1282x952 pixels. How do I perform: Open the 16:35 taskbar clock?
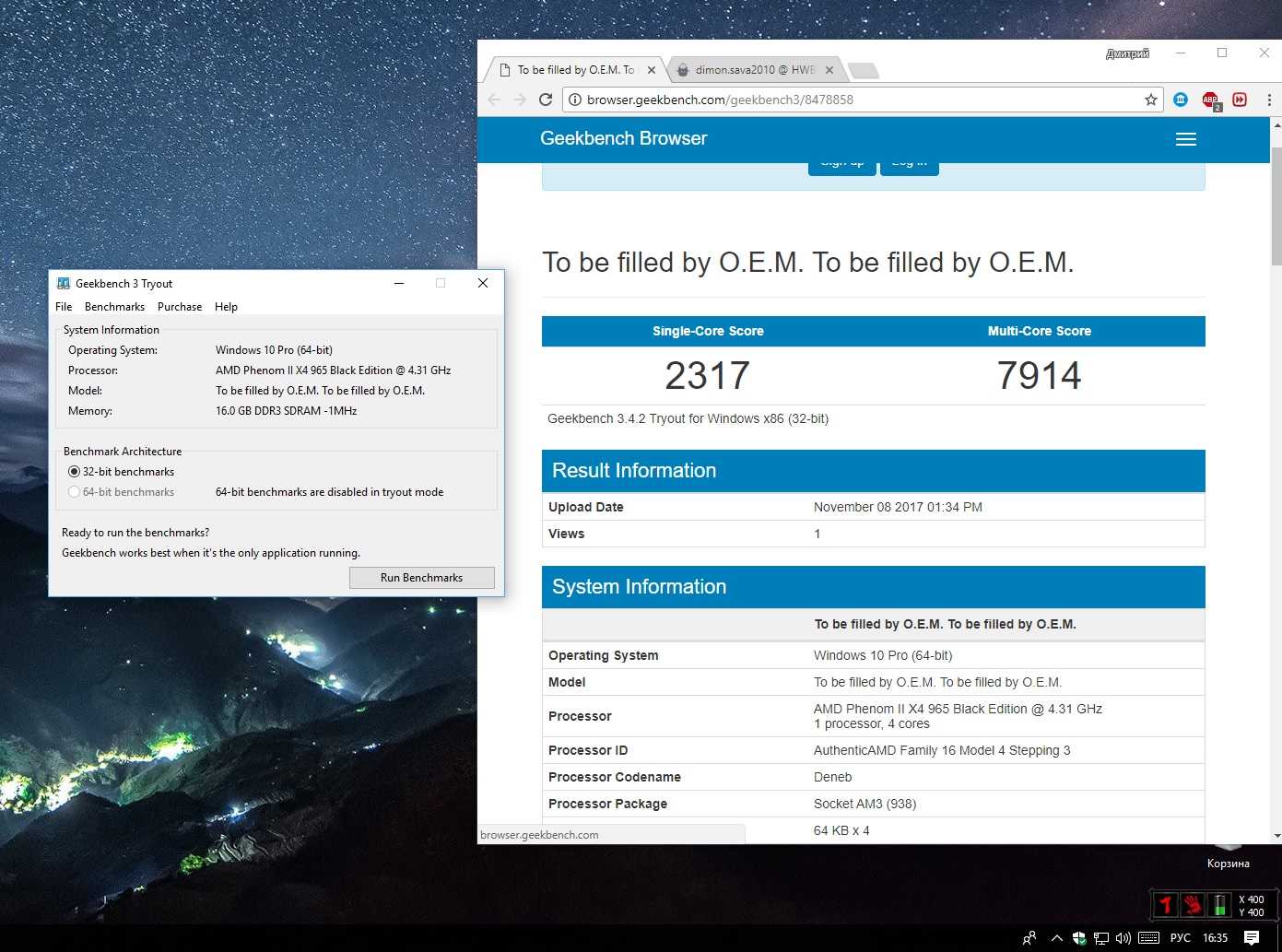pos(1216,938)
